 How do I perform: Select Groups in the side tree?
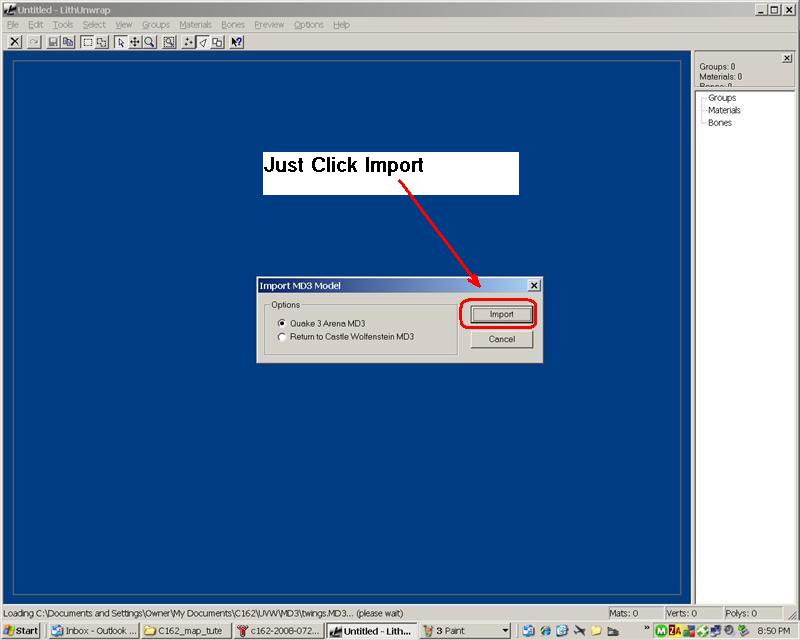click(x=722, y=97)
